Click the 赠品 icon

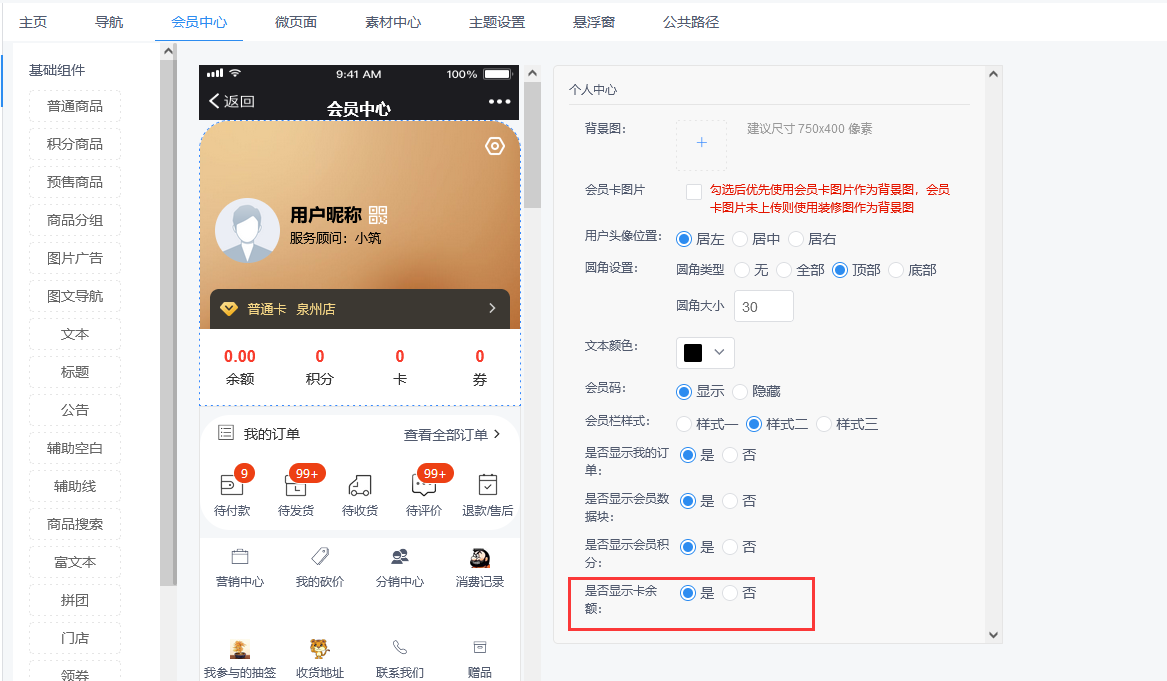coord(480,648)
